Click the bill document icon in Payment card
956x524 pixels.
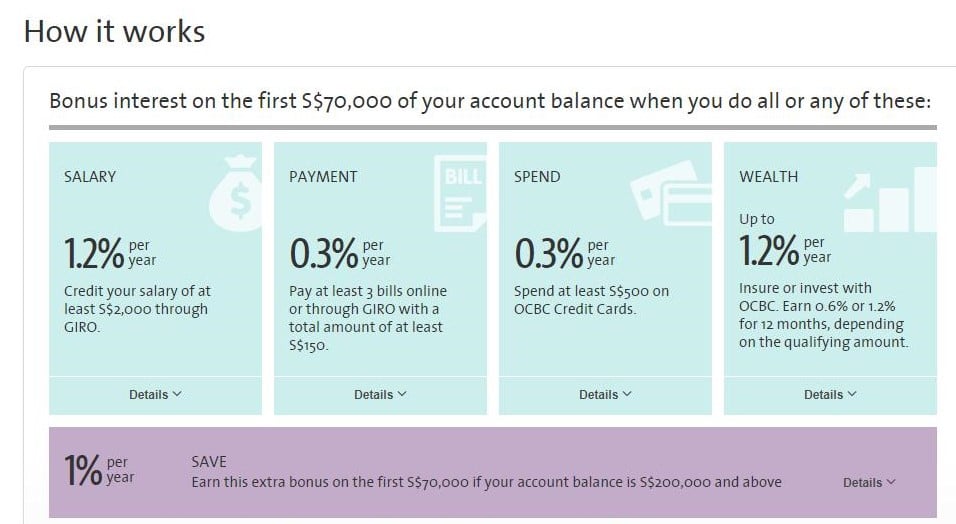point(460,193)
